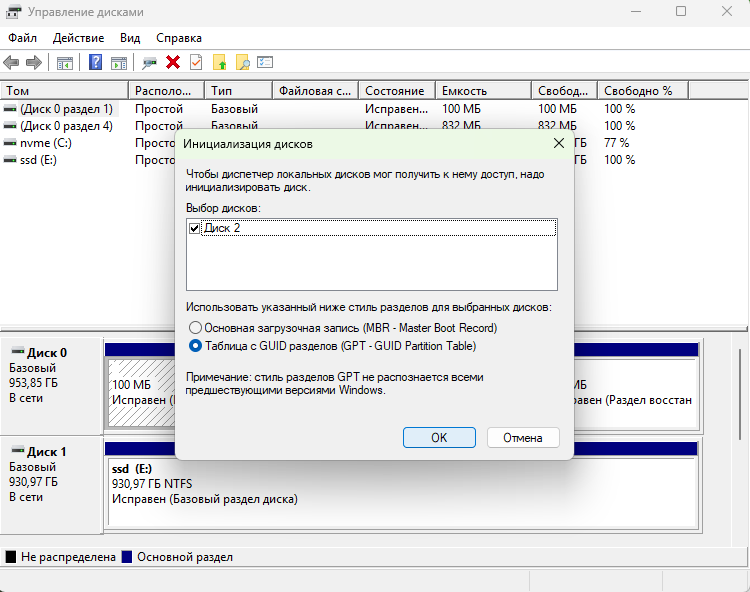
Task: Open the Вид menu
Action: tap(130, 37)
